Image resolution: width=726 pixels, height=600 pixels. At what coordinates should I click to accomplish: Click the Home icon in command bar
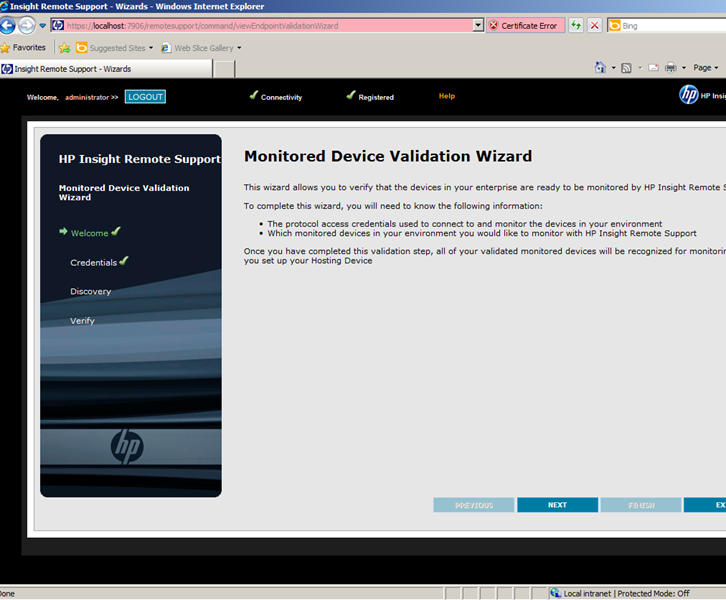tap(600, 68)
